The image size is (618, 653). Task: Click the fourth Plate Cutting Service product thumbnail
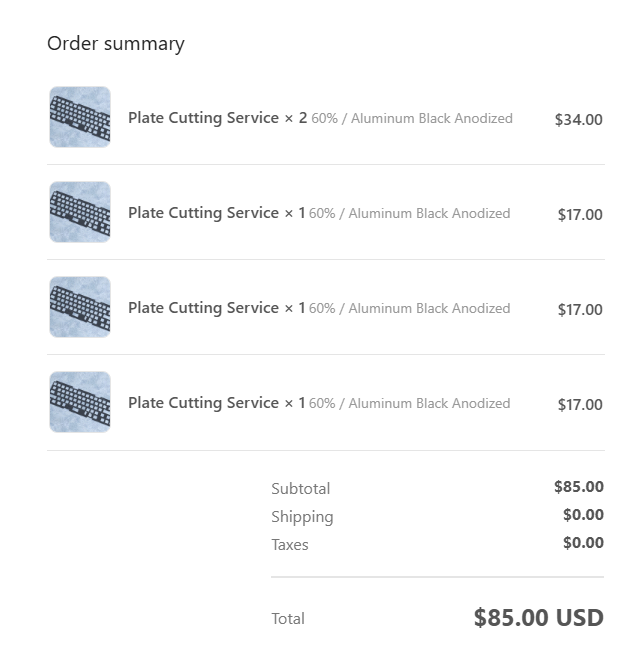[x=80, y=402]
